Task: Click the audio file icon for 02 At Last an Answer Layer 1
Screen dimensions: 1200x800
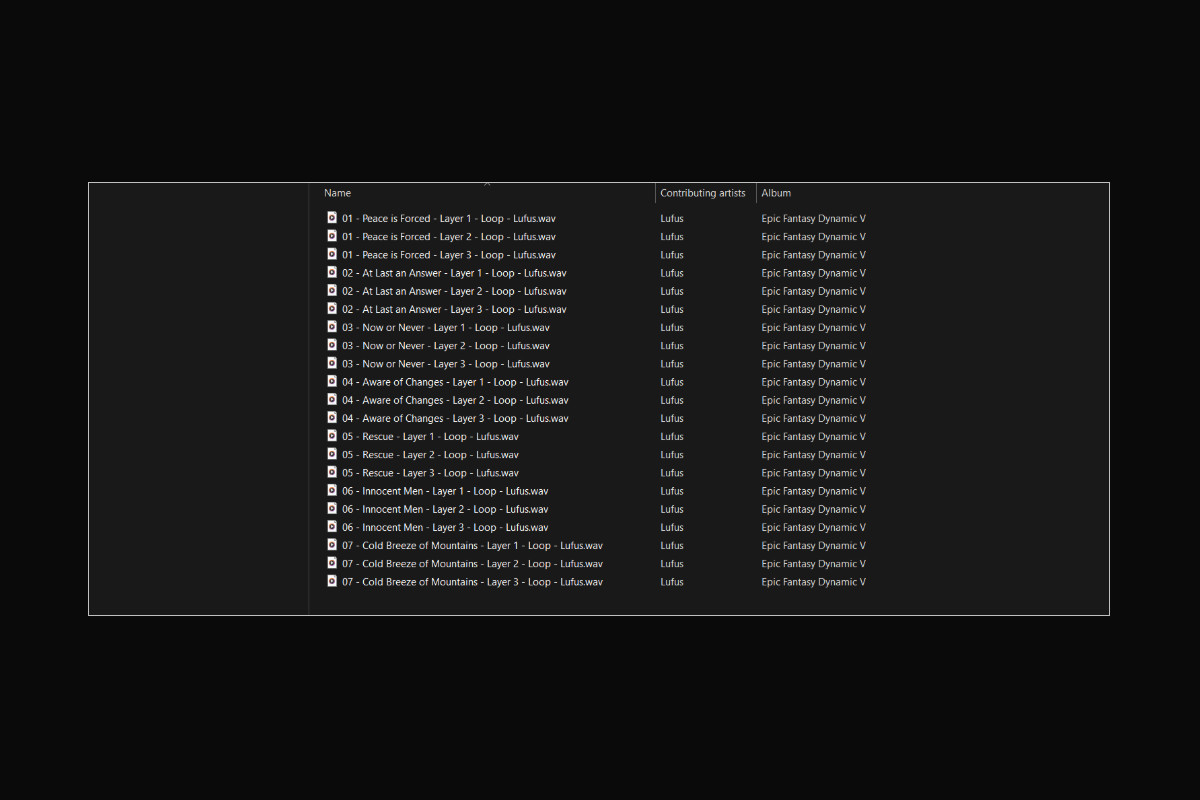Action: pos(332,272)
